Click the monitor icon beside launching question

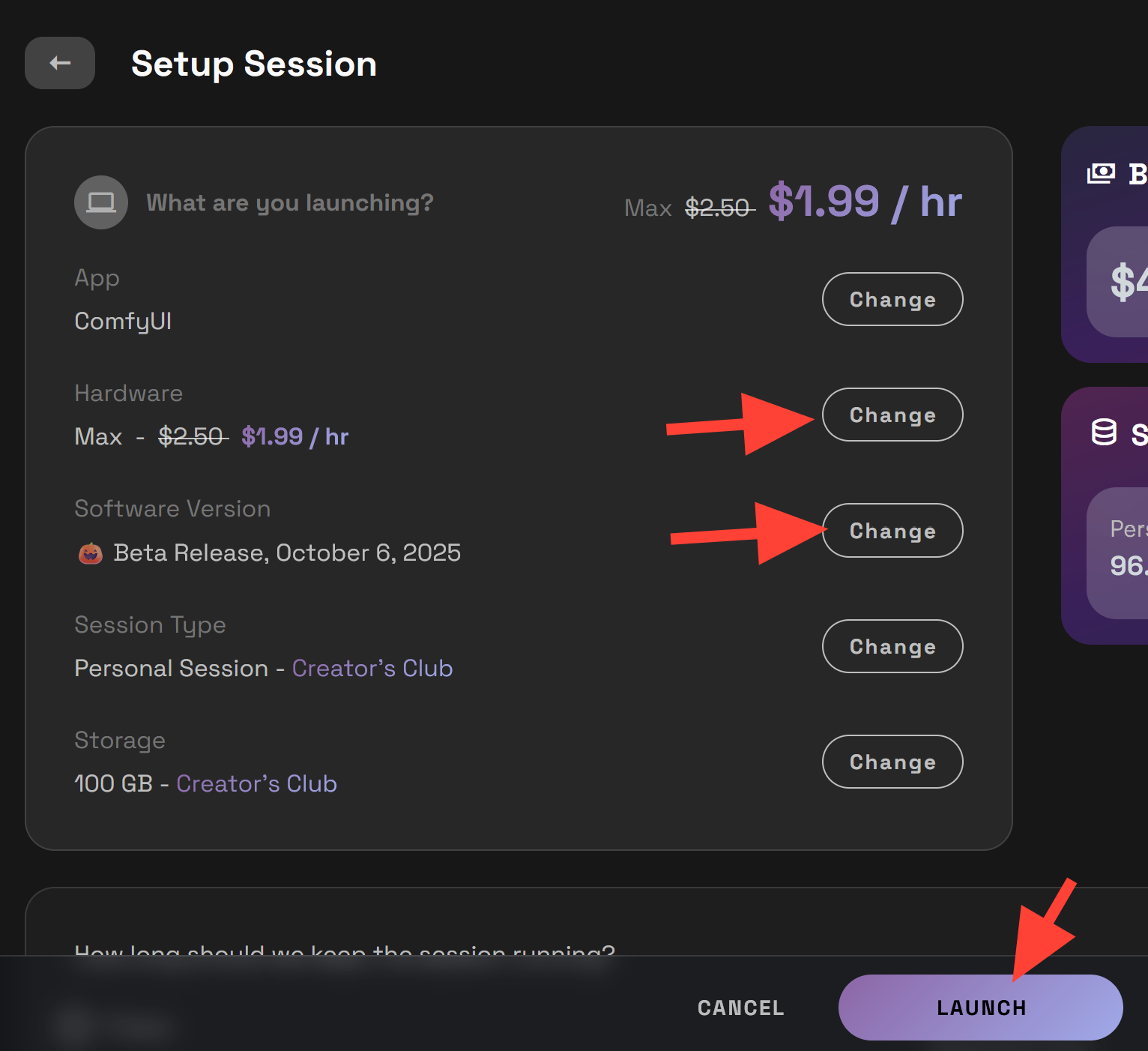tap(100, 202)
